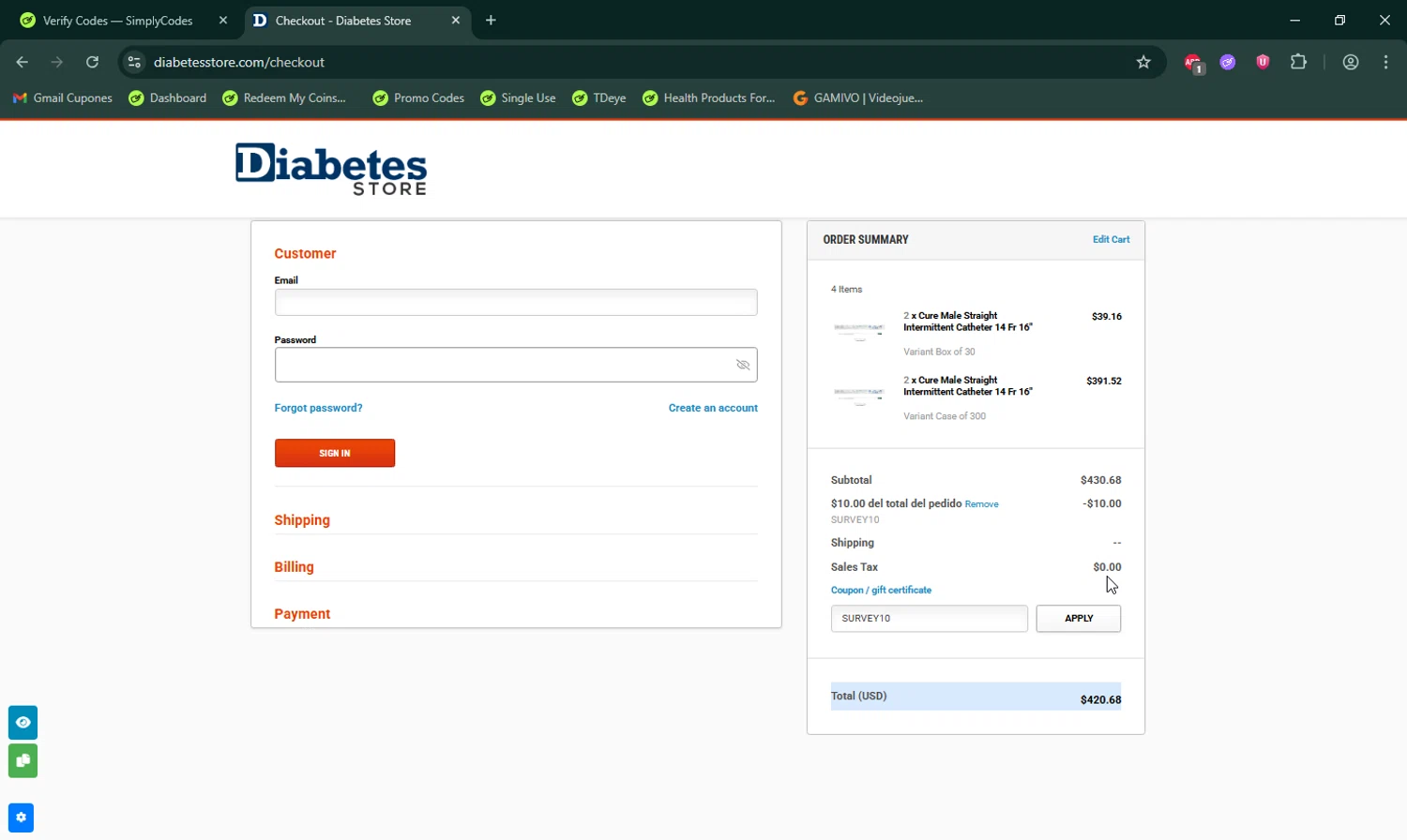The width and height of the screenshot is (1407, 840).
Task: Click the -$10.00 discount amount
Action: click(1102, 503)
